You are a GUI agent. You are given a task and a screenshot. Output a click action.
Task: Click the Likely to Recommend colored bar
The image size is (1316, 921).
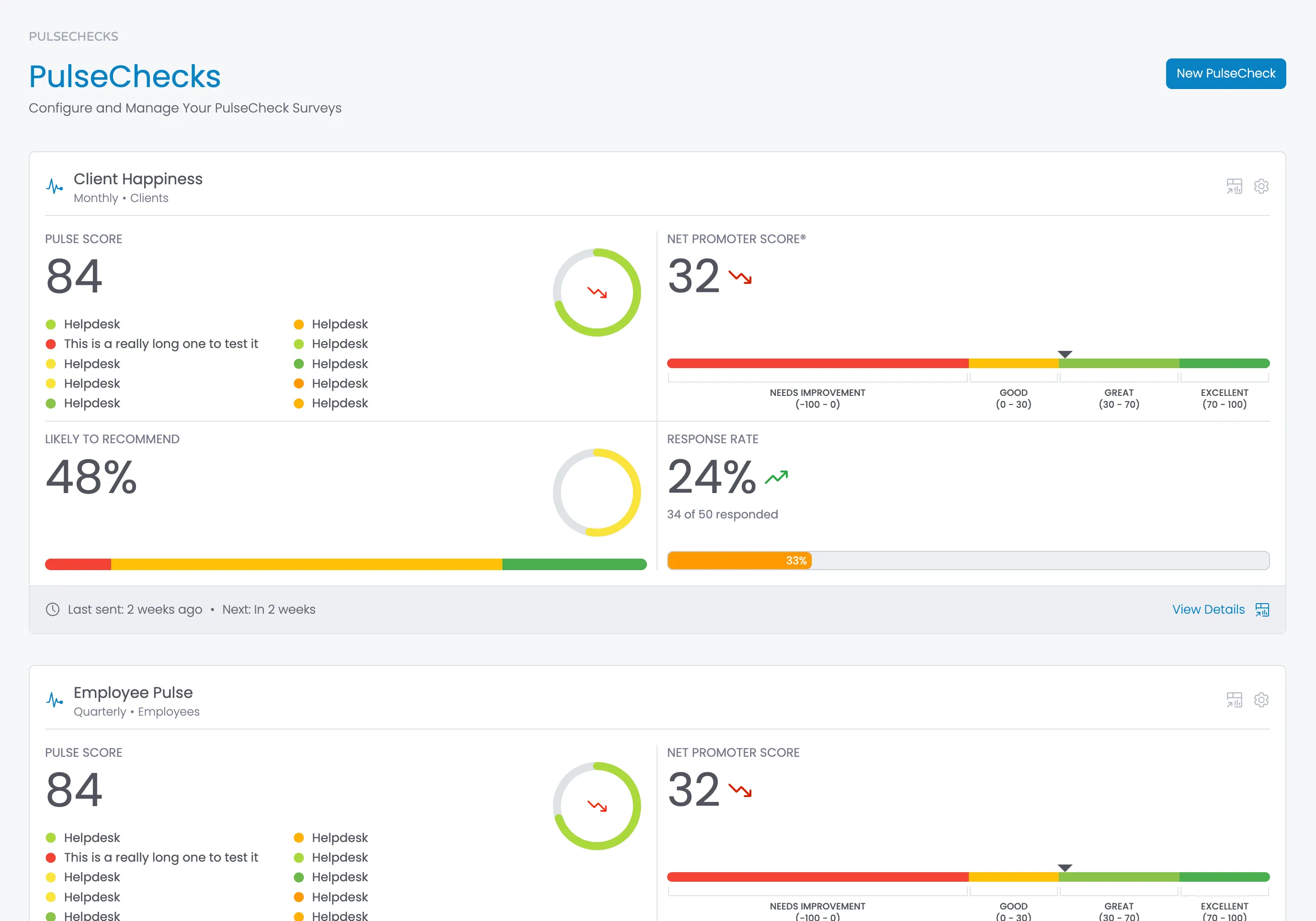click(x=346, y=564)
